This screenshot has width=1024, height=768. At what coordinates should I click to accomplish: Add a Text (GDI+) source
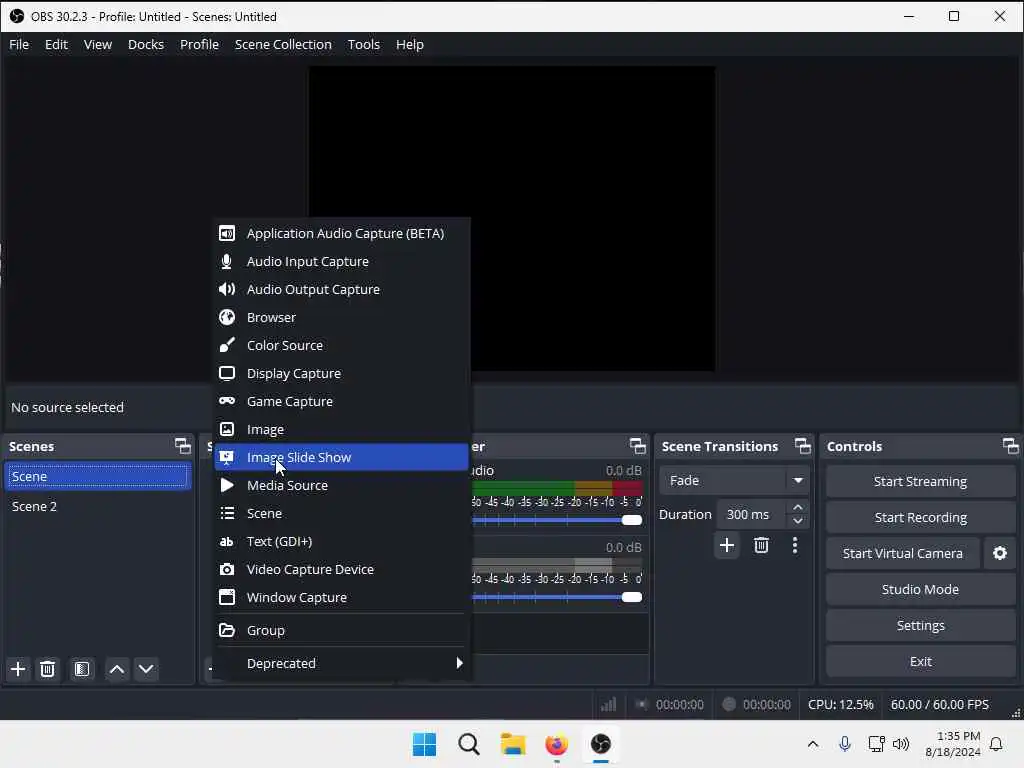coord(342,542)
